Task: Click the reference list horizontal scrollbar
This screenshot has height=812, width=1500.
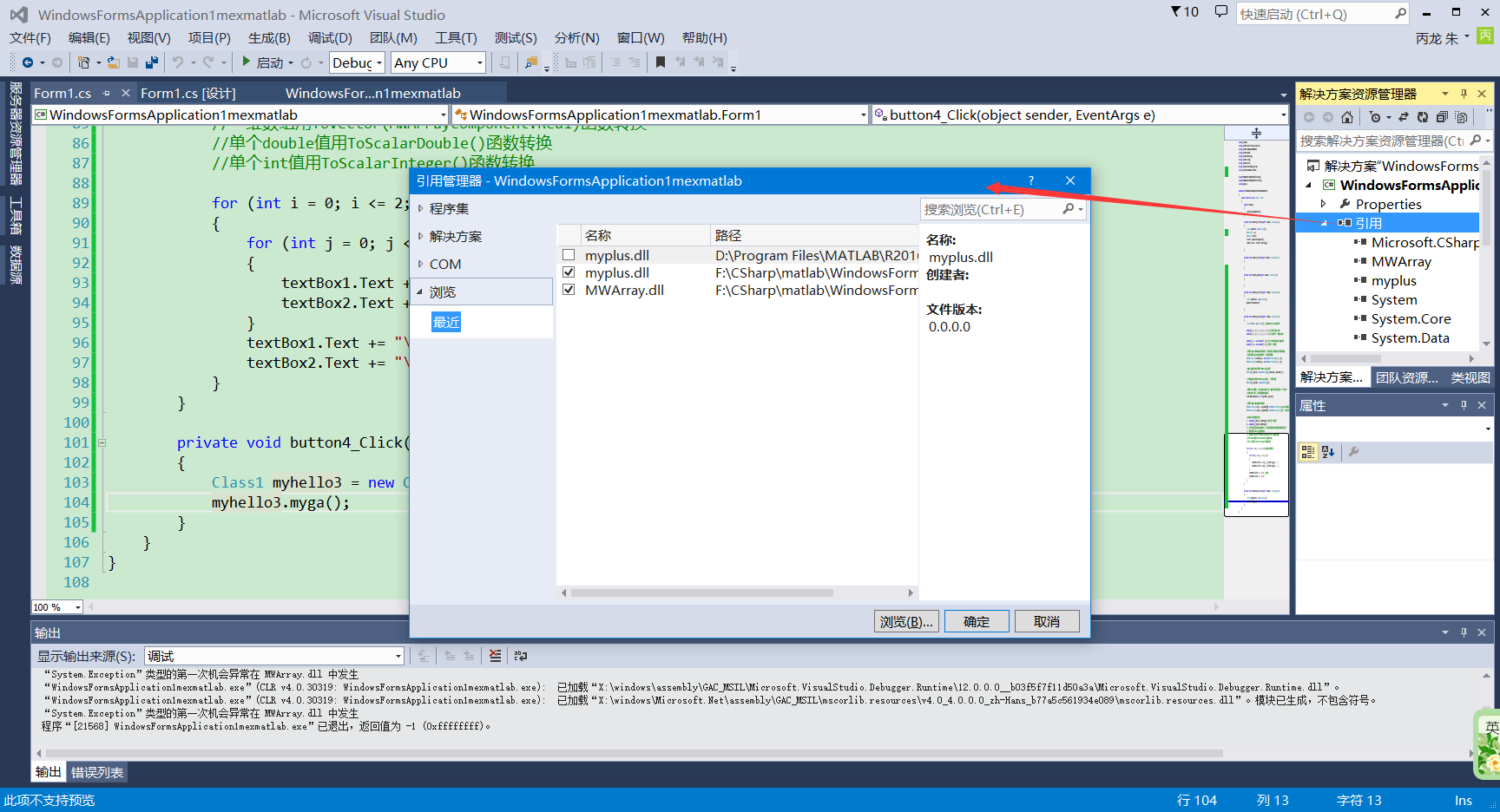Action: tap(701, 593)
